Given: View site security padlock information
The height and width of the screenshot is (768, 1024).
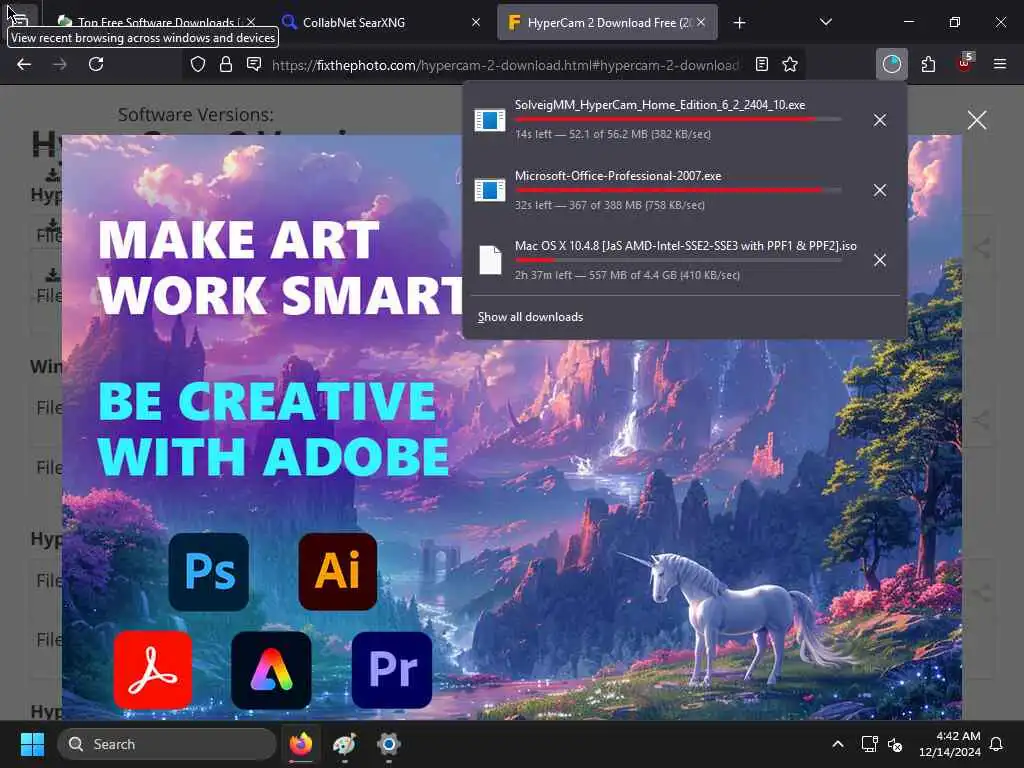Looking at the screenshot, I should point(226,64).
